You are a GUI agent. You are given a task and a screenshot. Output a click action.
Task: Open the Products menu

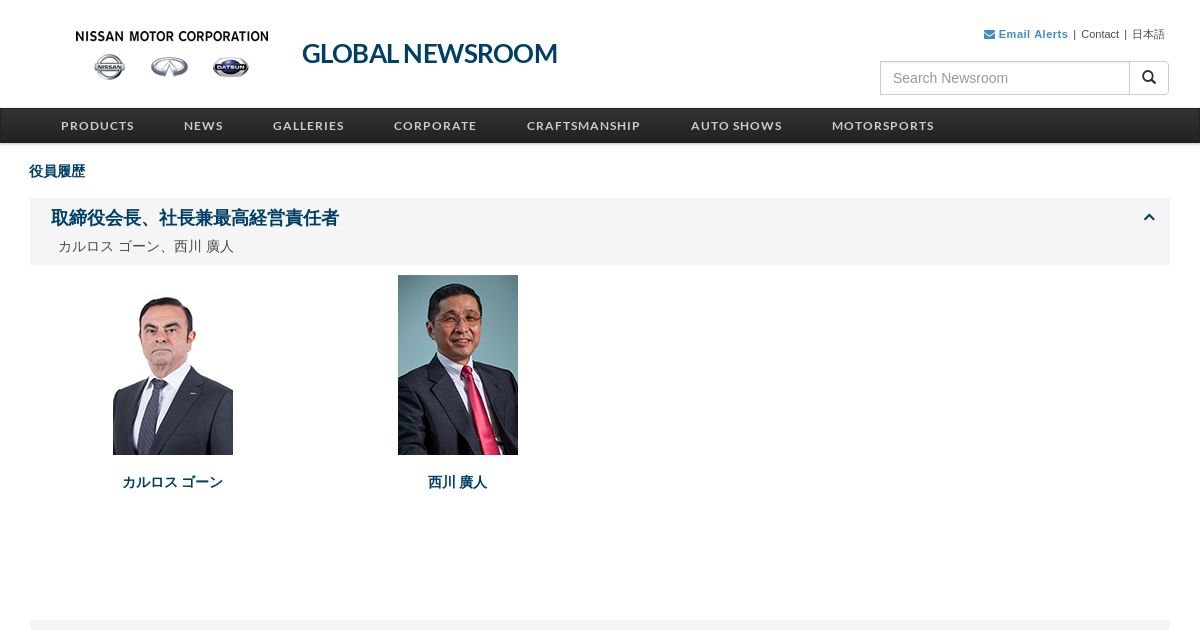(97, 126)
